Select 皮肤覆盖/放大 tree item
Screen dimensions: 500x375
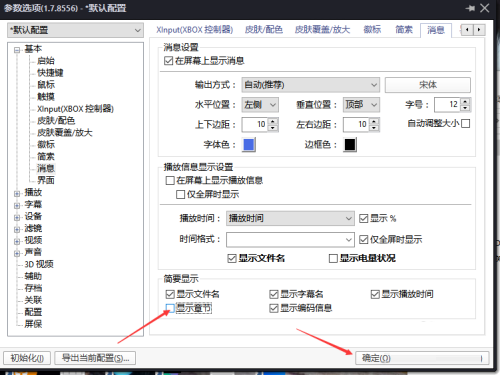64,132
